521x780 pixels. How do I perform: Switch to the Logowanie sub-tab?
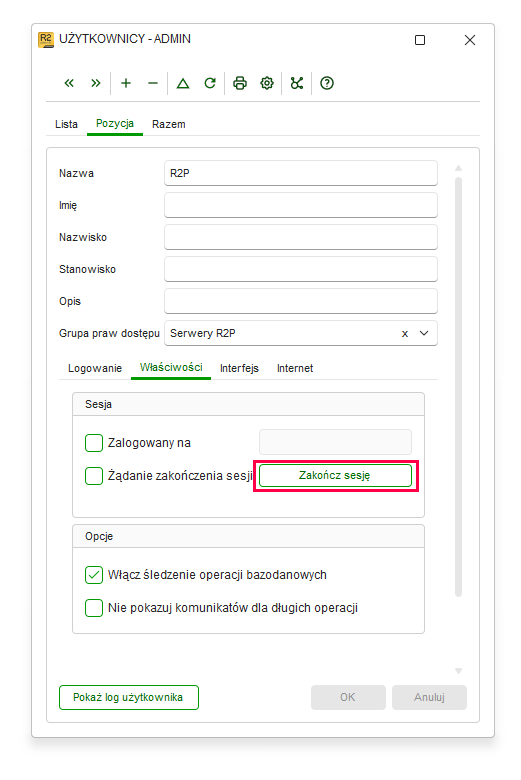click(95, 368)
